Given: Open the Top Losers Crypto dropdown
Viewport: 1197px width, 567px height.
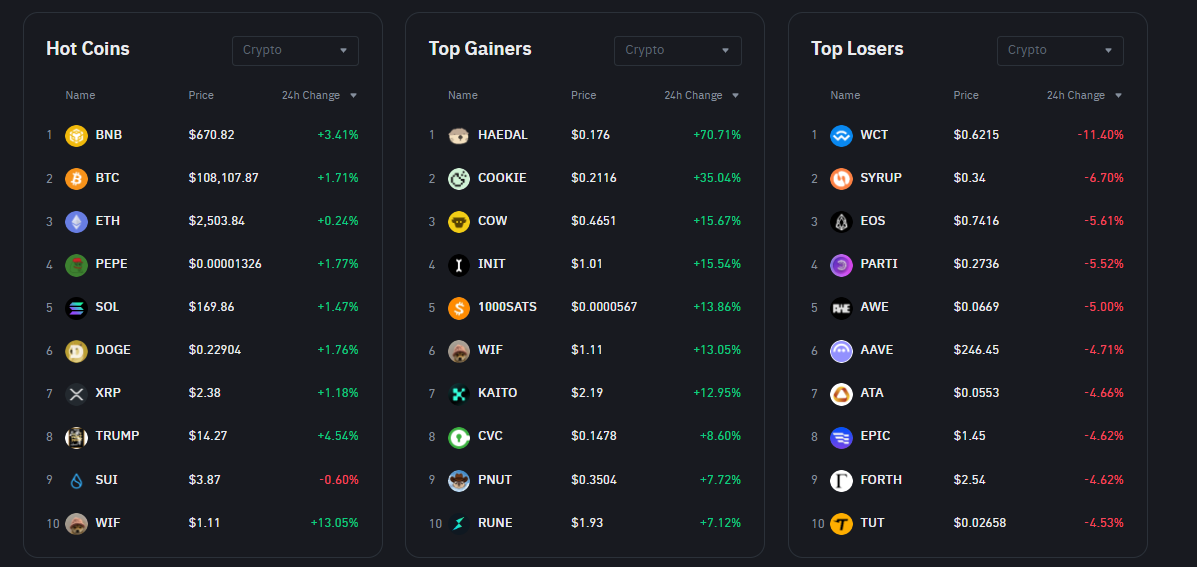Looking at the screenshot, I should pos(1060,51).
